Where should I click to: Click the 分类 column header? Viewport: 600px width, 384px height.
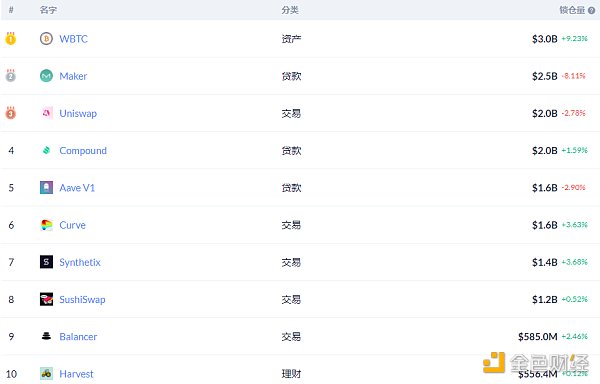(x=290, y=10)
